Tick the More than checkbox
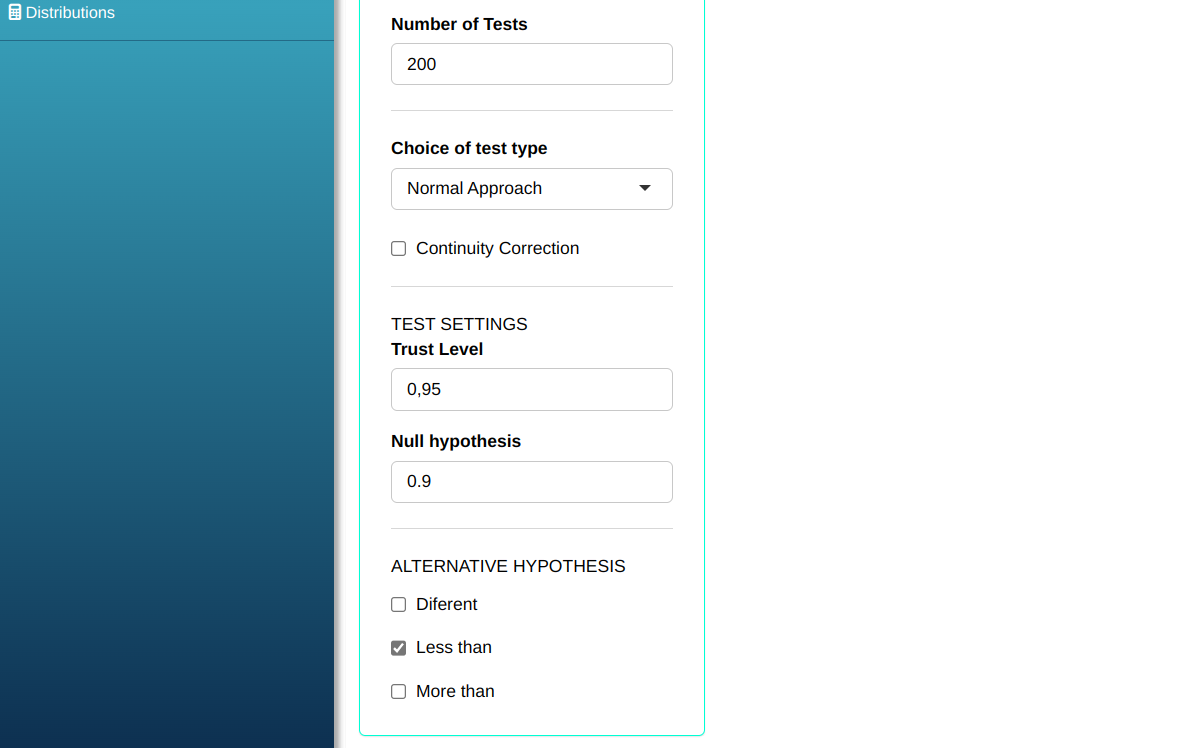The height and width of the screenshot is (748, 1199). [x=399, y=692]
